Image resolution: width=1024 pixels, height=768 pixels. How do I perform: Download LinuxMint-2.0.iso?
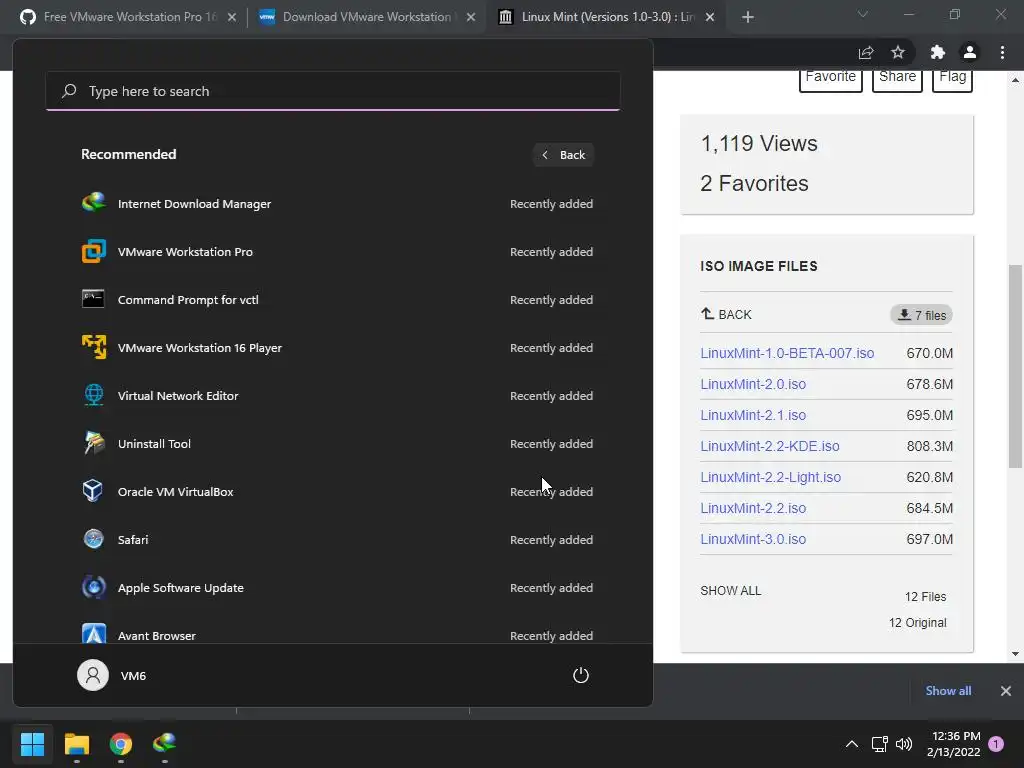pyautogui.click(x=753, y=384)
